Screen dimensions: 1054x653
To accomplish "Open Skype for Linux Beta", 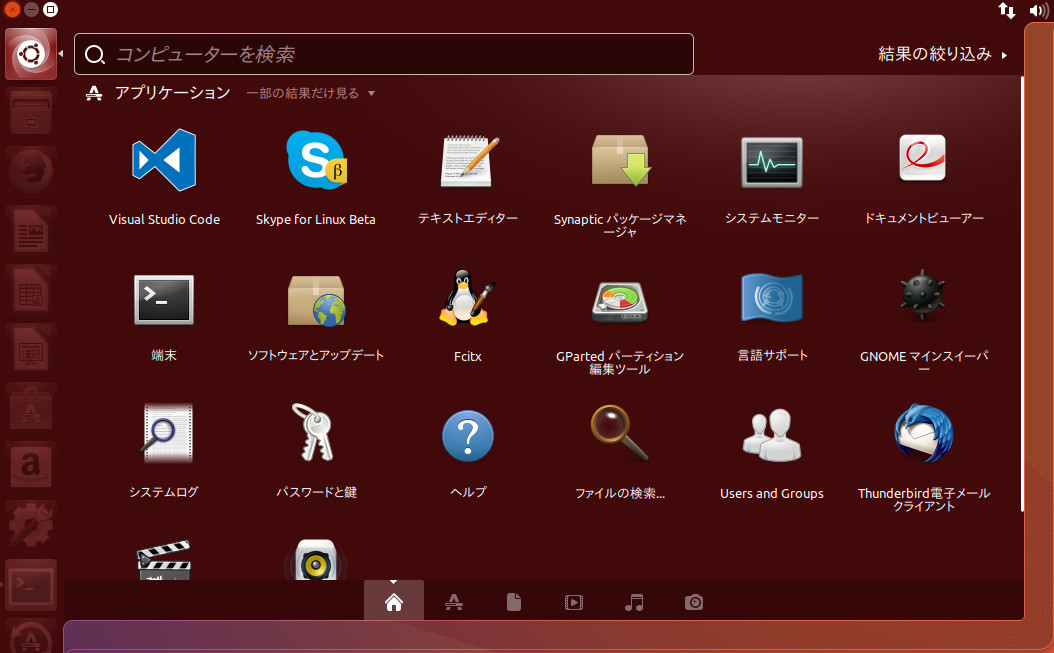I will [x=316, y=161].
